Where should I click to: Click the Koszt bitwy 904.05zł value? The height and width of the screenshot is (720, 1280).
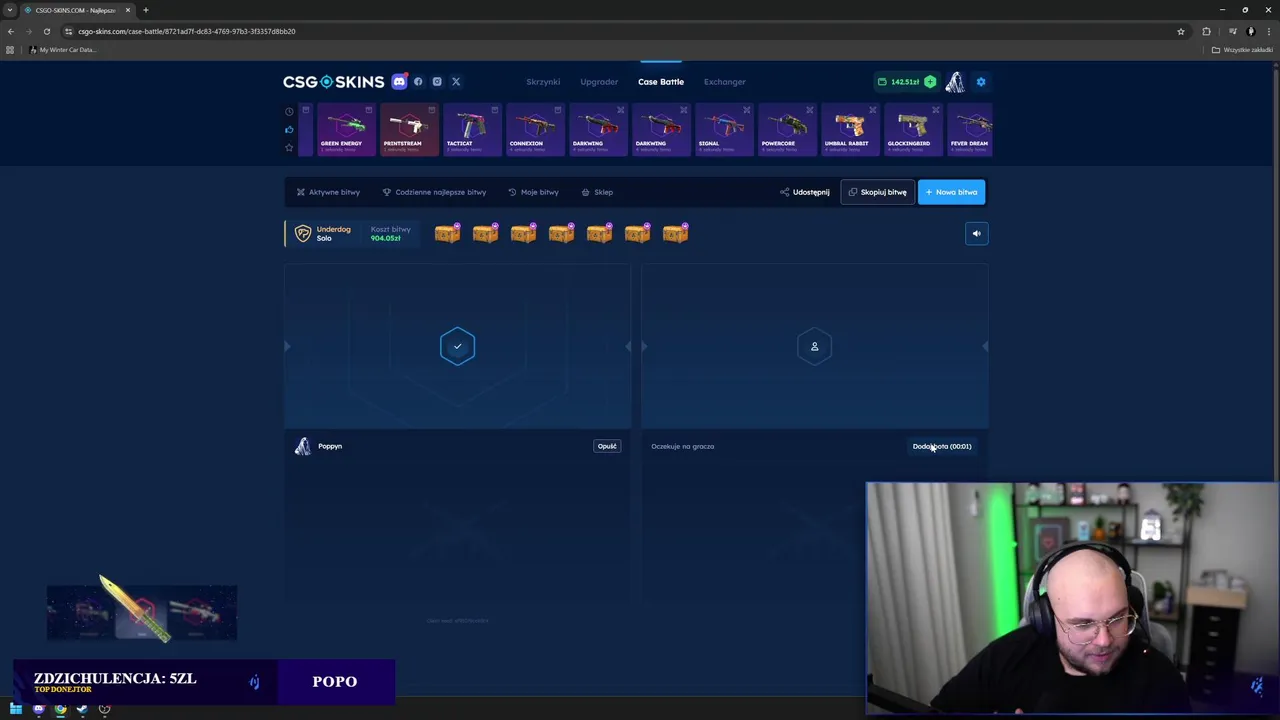385,238
